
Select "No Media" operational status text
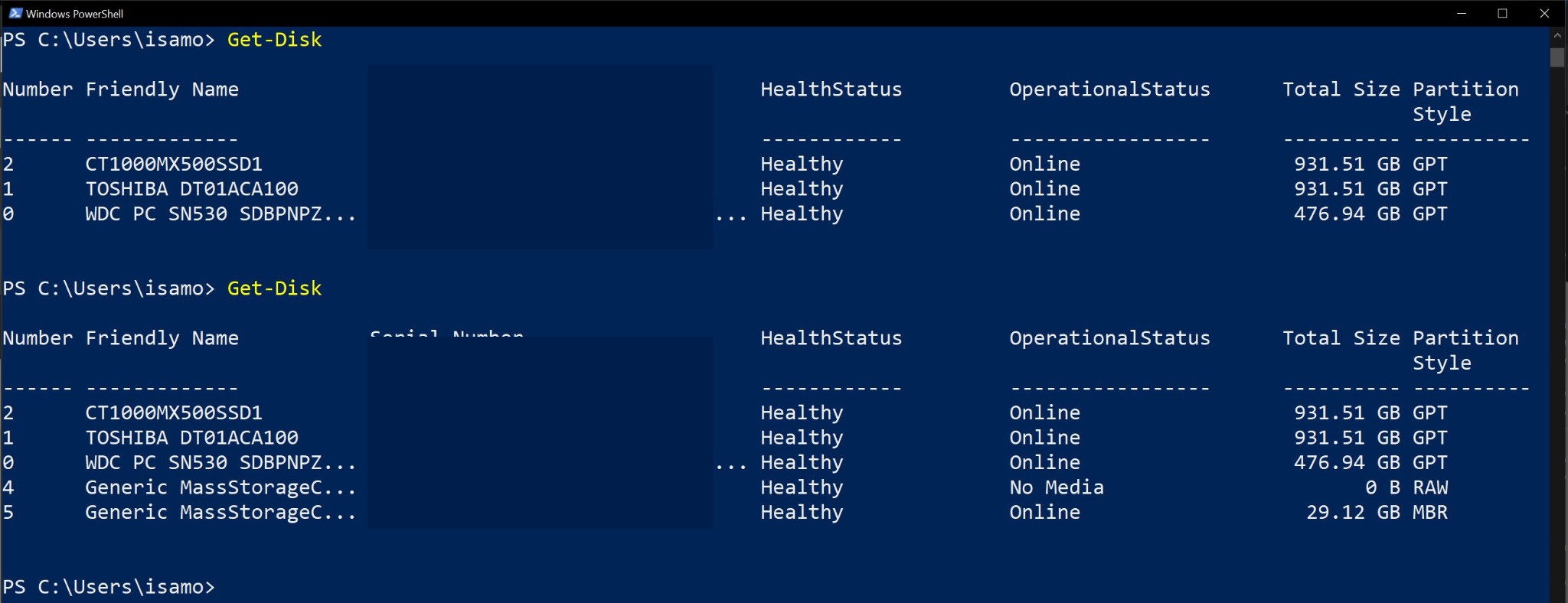1057,487
